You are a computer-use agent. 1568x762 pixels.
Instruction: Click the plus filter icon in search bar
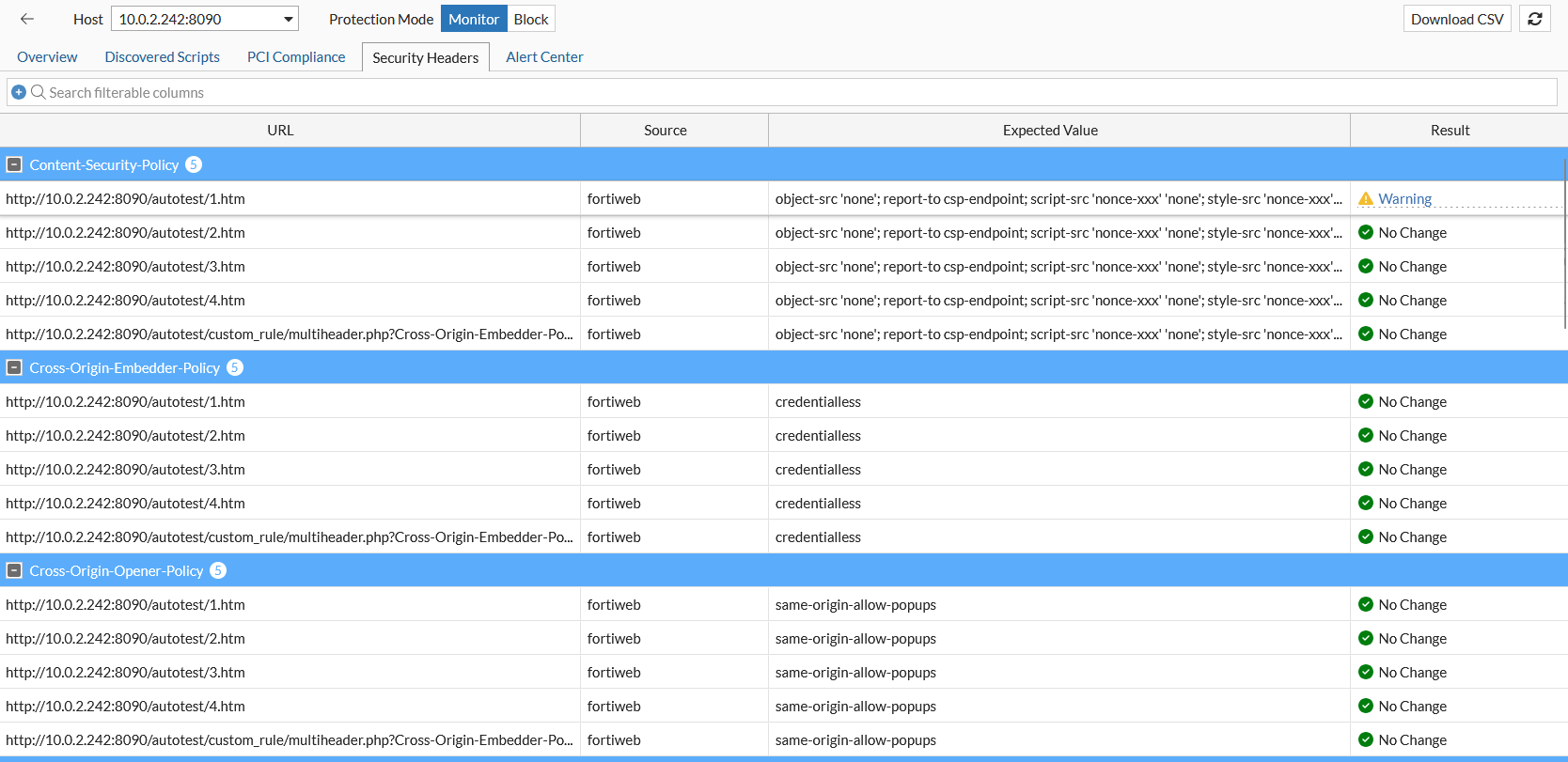pos(18,92)
